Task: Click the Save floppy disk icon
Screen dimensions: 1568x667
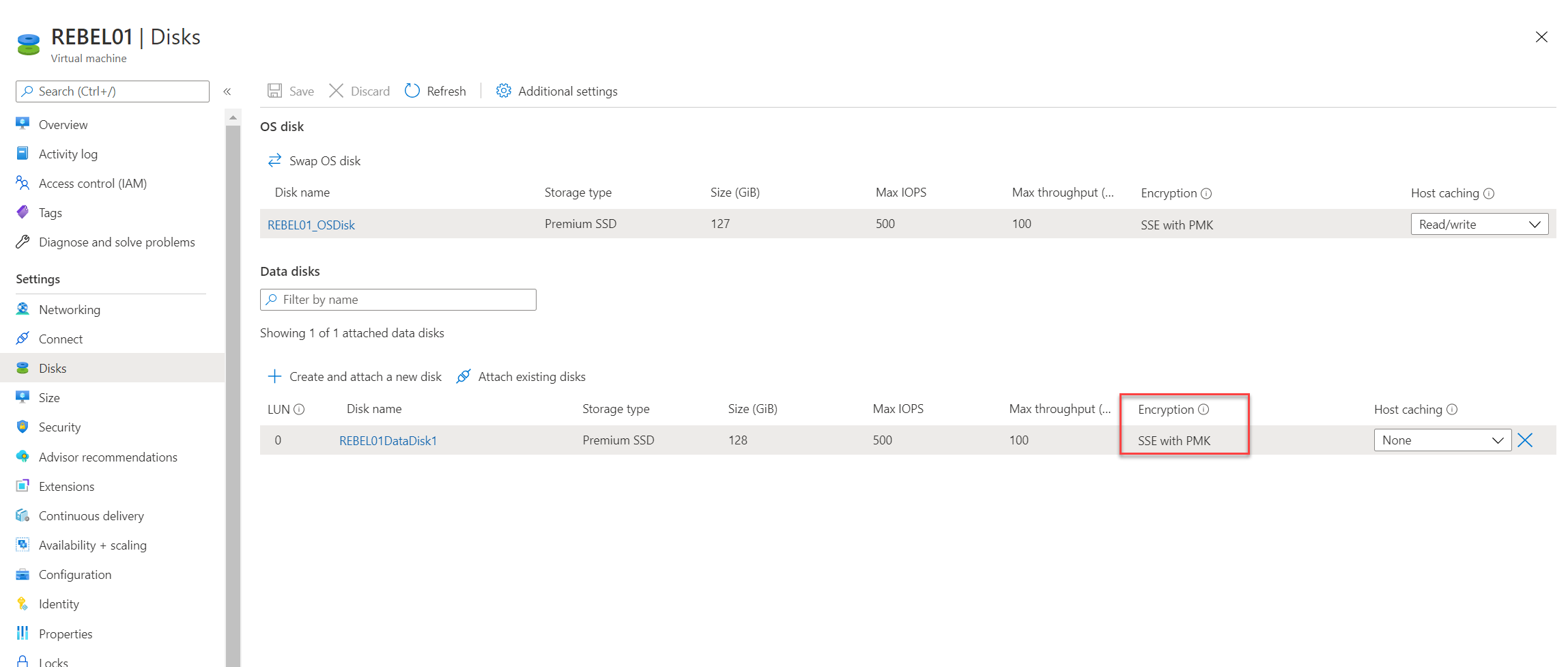Action: pos(274,91)
